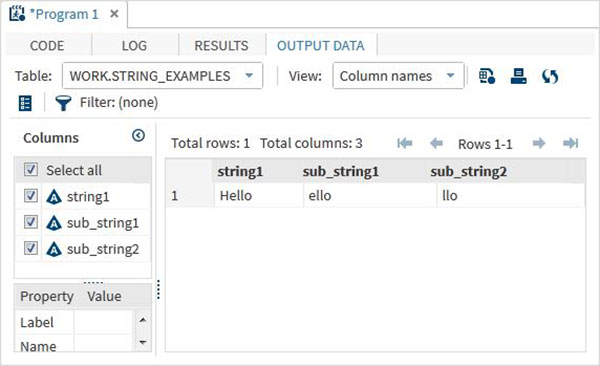This screenshot has width=600, height=366.
Task: Click the table properties icon
Action: tap(487, 76)
